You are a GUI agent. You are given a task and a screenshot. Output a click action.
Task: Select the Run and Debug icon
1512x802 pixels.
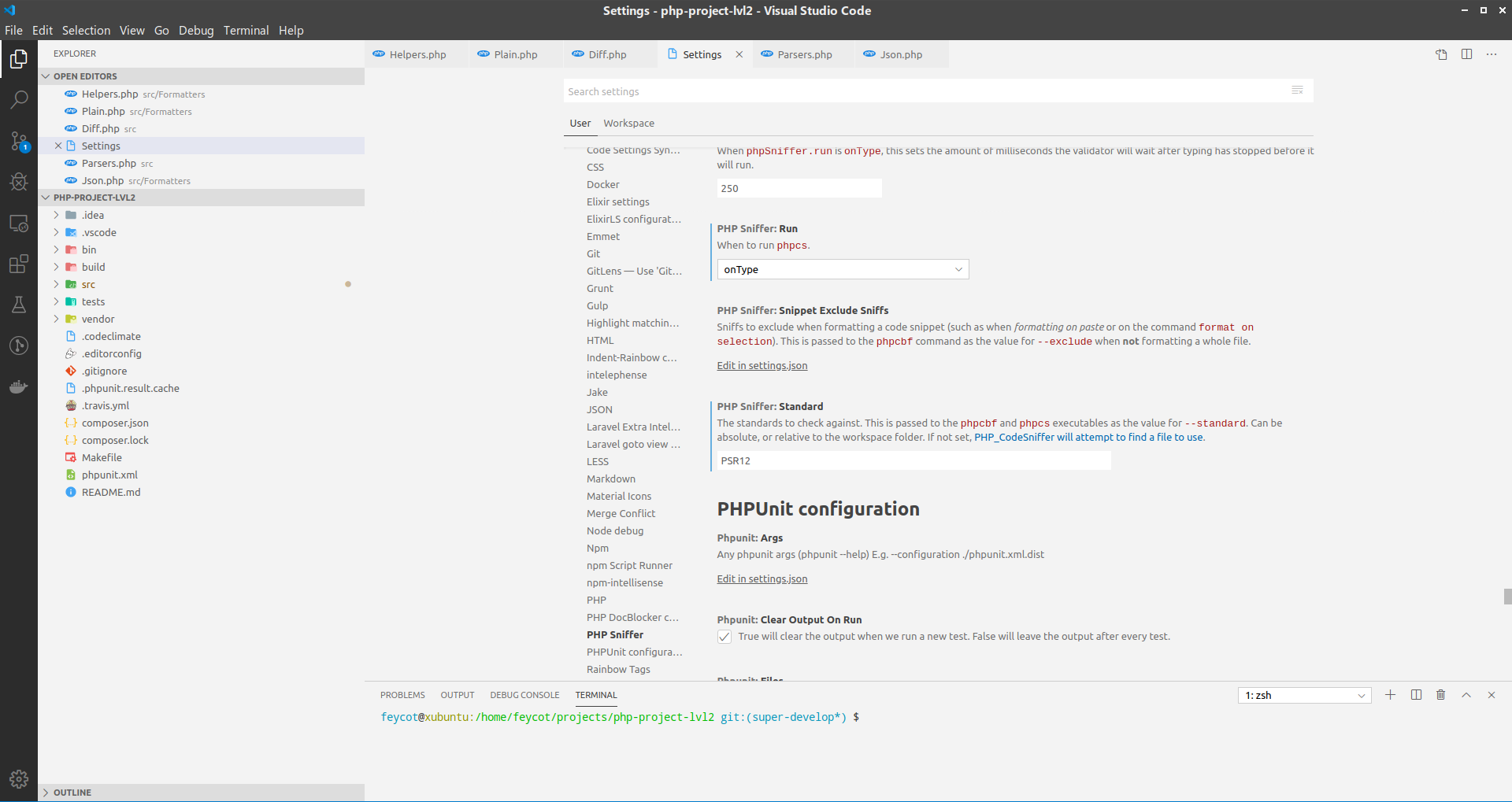[x=18, y=182]
